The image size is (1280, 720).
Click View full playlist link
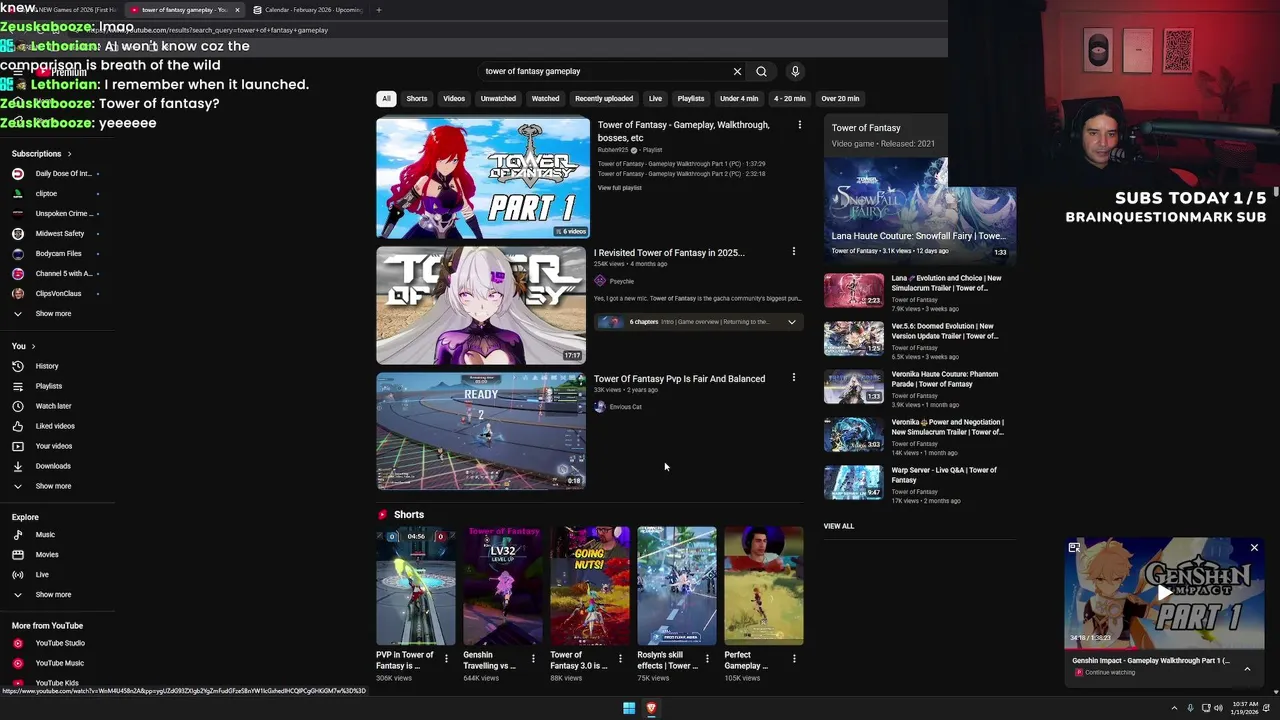click(620, 188)
